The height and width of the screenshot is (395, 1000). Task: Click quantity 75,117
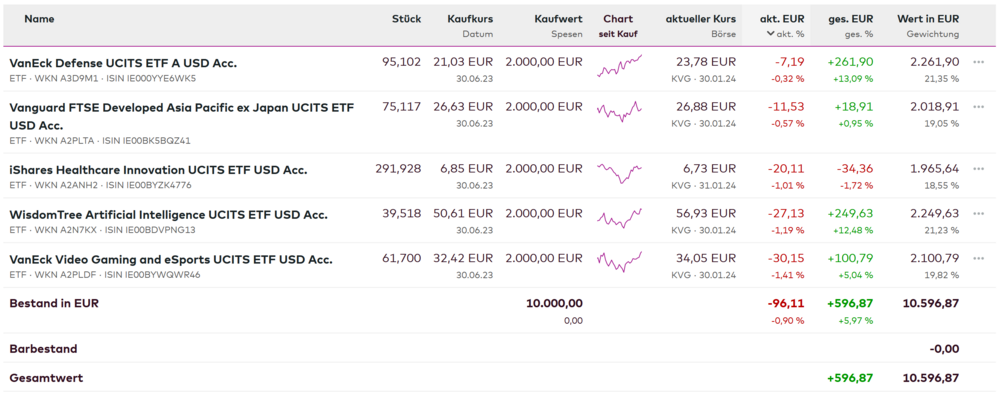(x=402, y=107)
